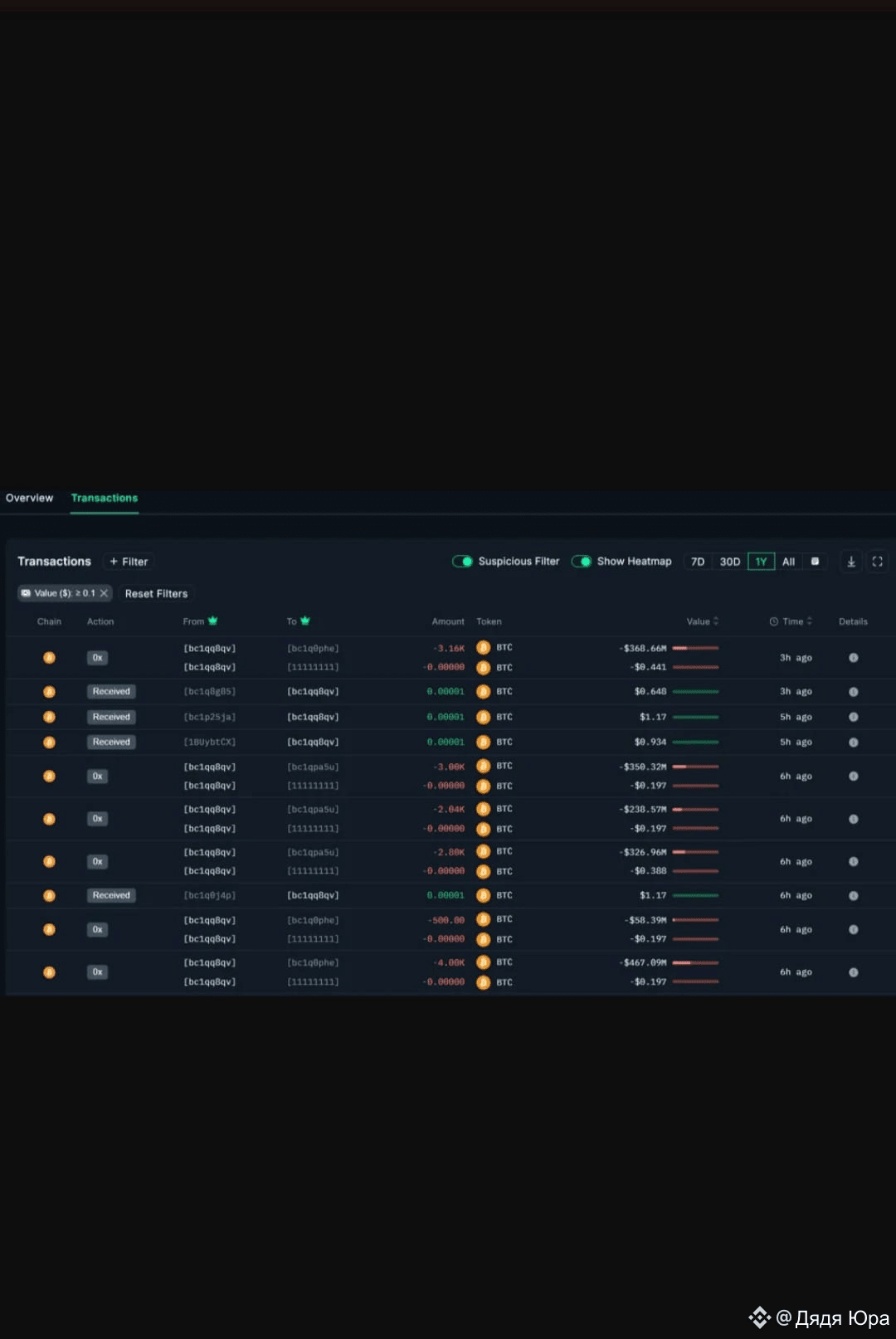Remove the Value ($) ≥ 0.1 filter chip
The width and height of the screenshot is (896, 1339).
click(104, 593)
